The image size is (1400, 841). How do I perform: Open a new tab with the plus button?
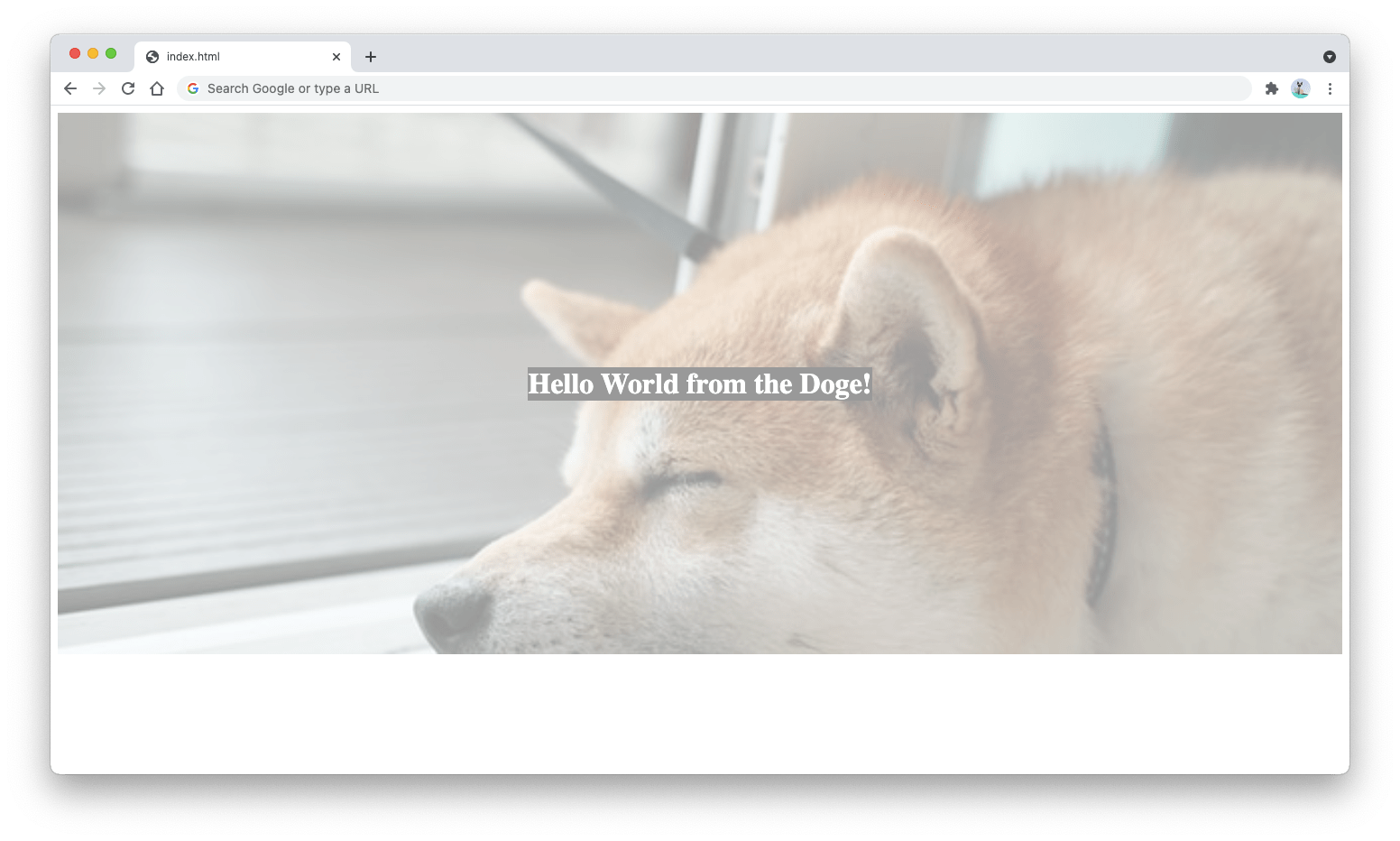coord(370,56)
